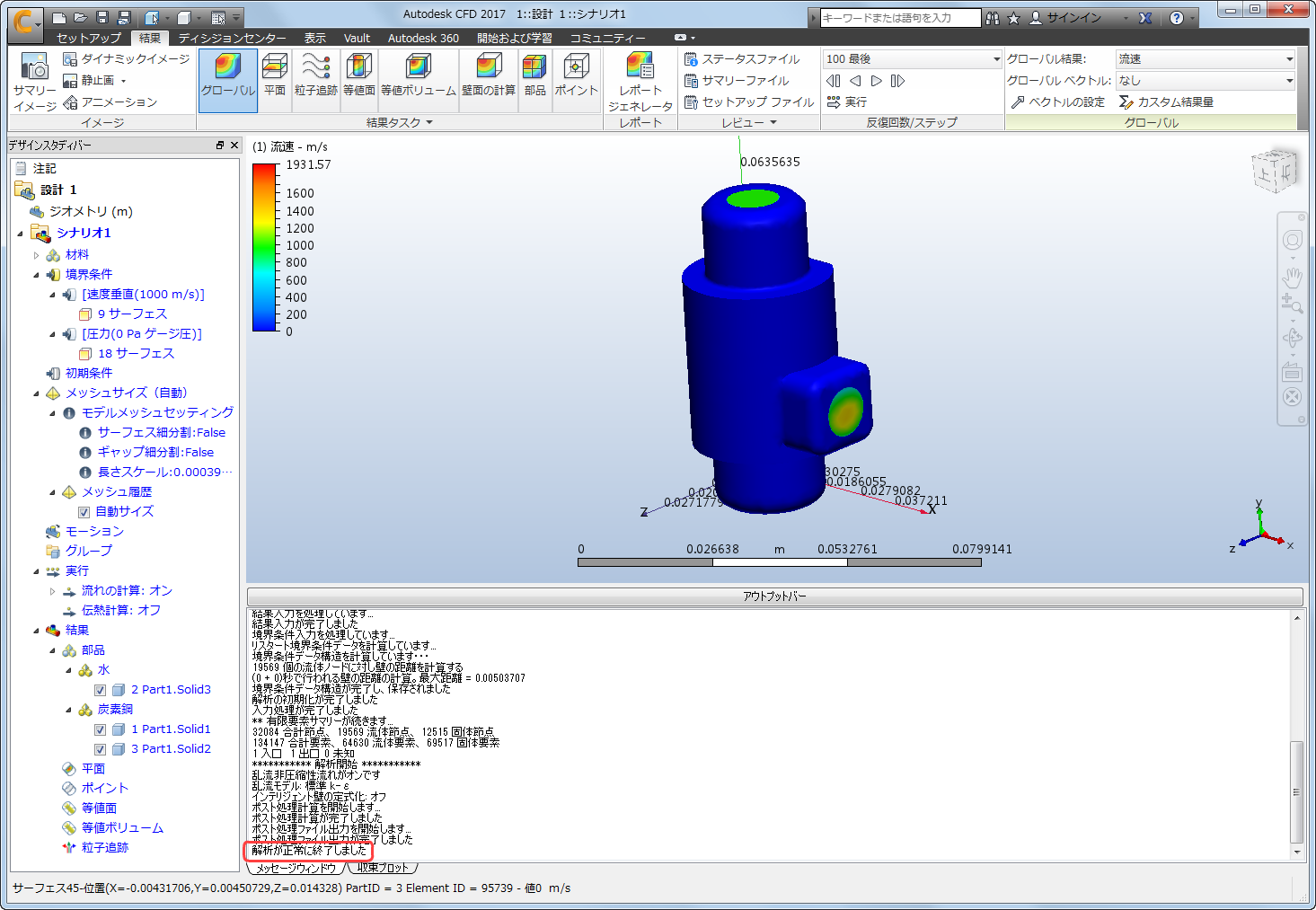Expand the 材料 tree node

[x=37, y=255]
